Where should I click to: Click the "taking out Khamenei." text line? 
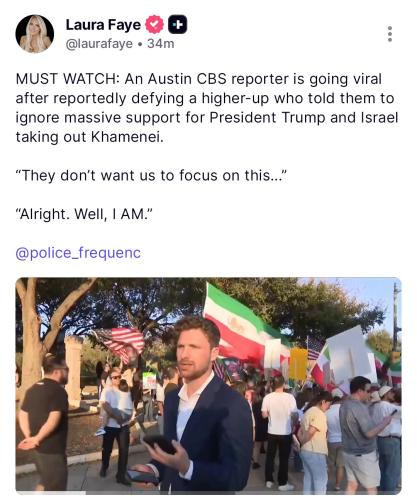coord(90,137)
